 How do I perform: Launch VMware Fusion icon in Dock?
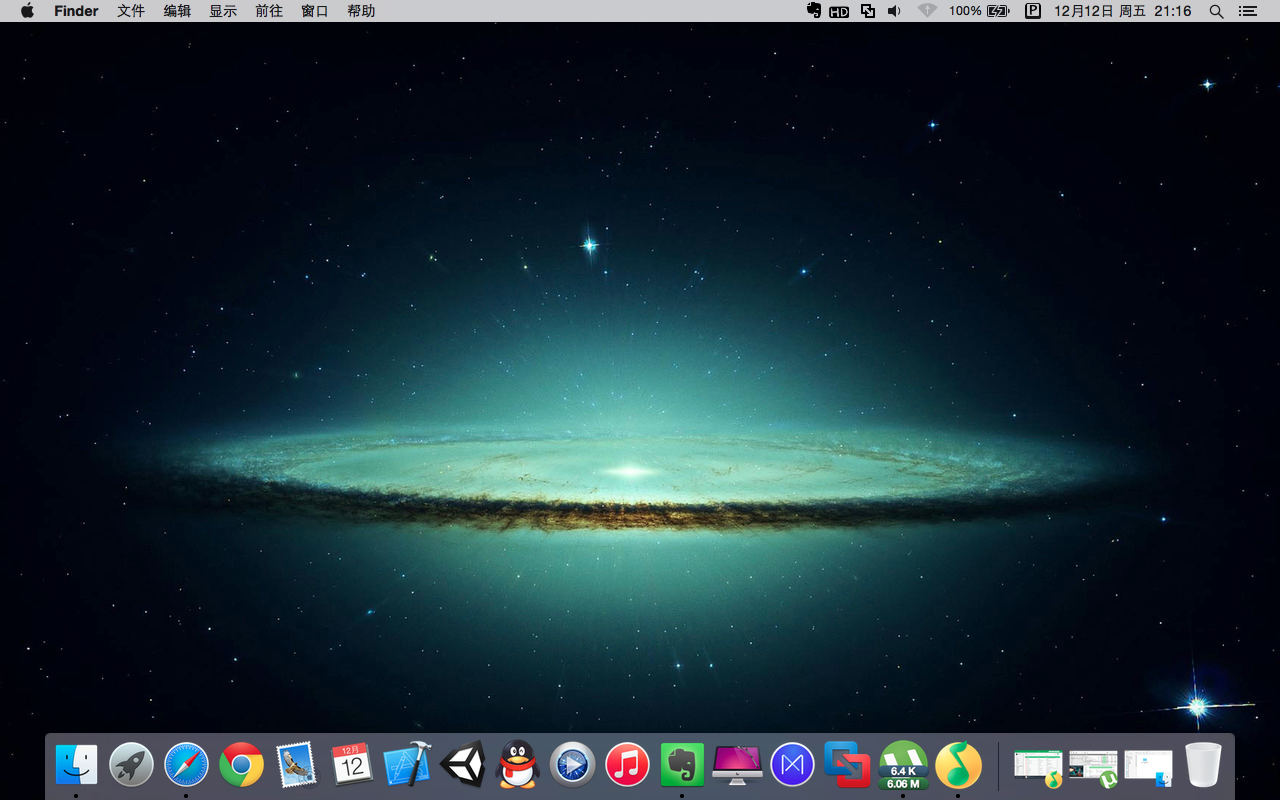[x=847, y=765]
